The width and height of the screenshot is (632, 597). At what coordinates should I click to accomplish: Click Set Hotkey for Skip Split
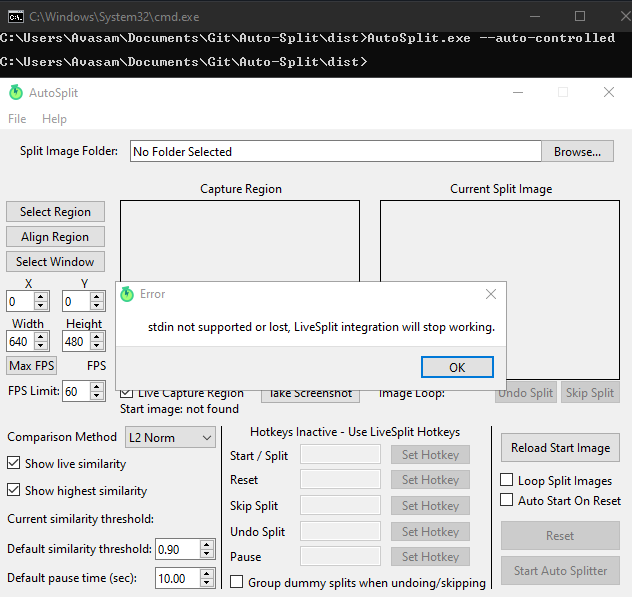(430, 505)
